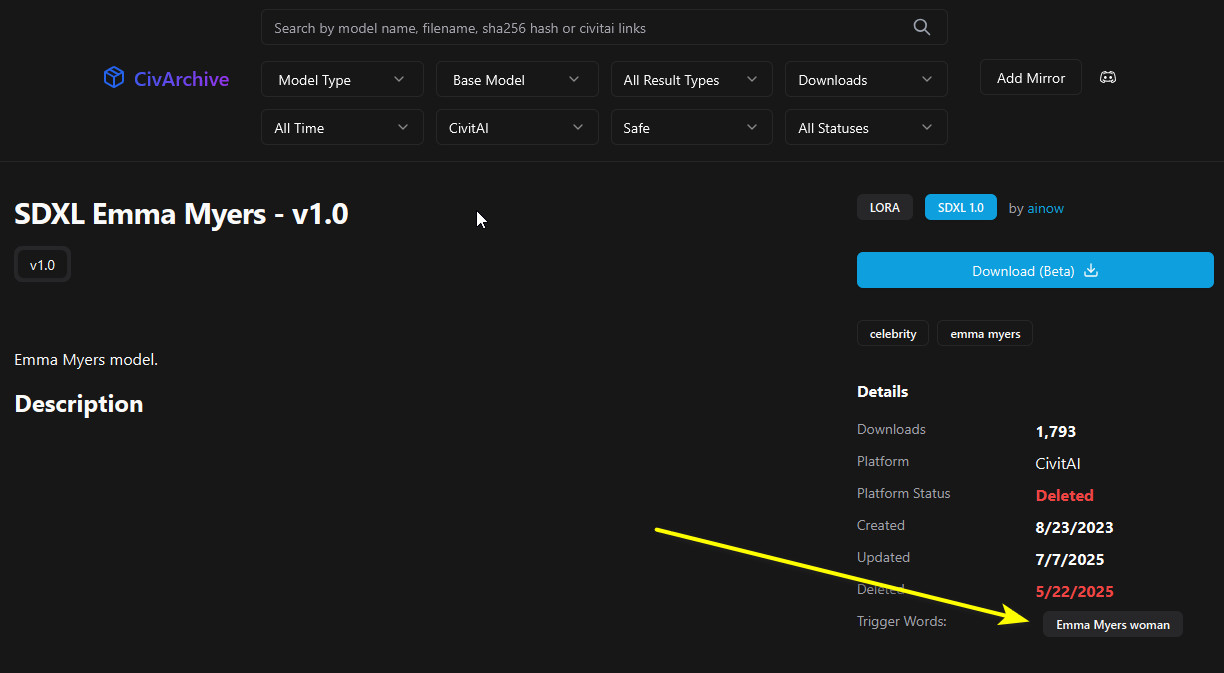Click the "Emma Myers model." summary text

click(x=86, y=359)
